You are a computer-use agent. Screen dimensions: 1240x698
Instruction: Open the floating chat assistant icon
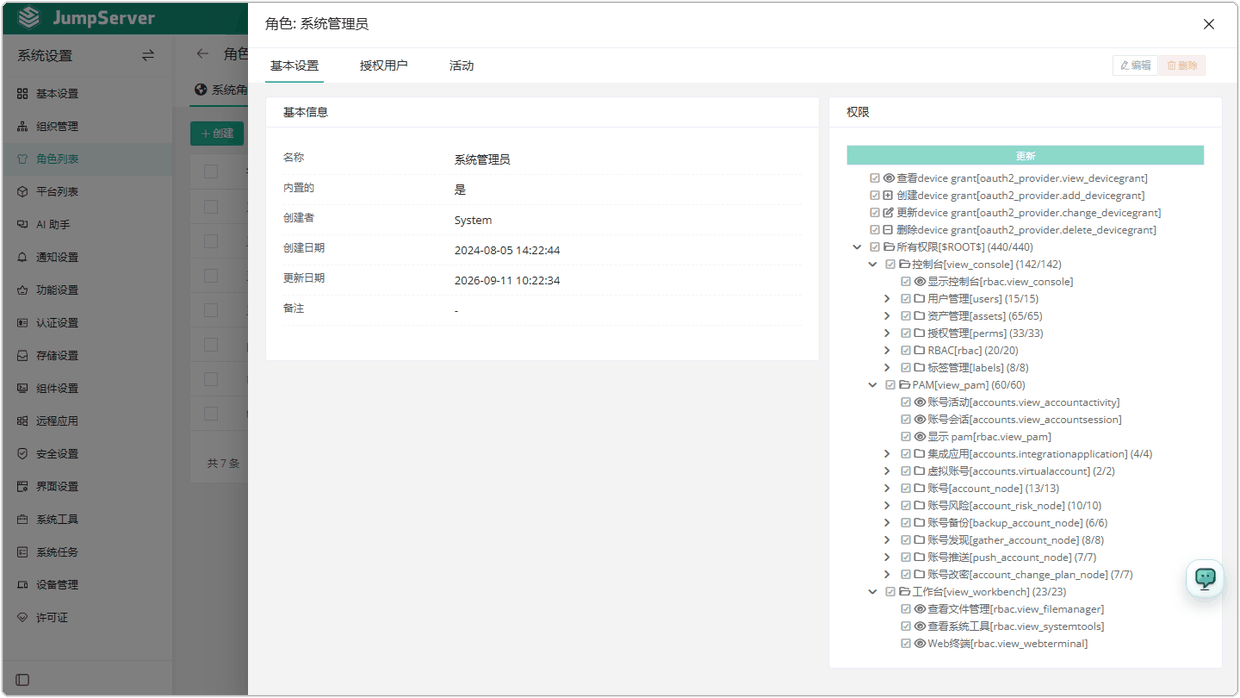click(1205, 578)
